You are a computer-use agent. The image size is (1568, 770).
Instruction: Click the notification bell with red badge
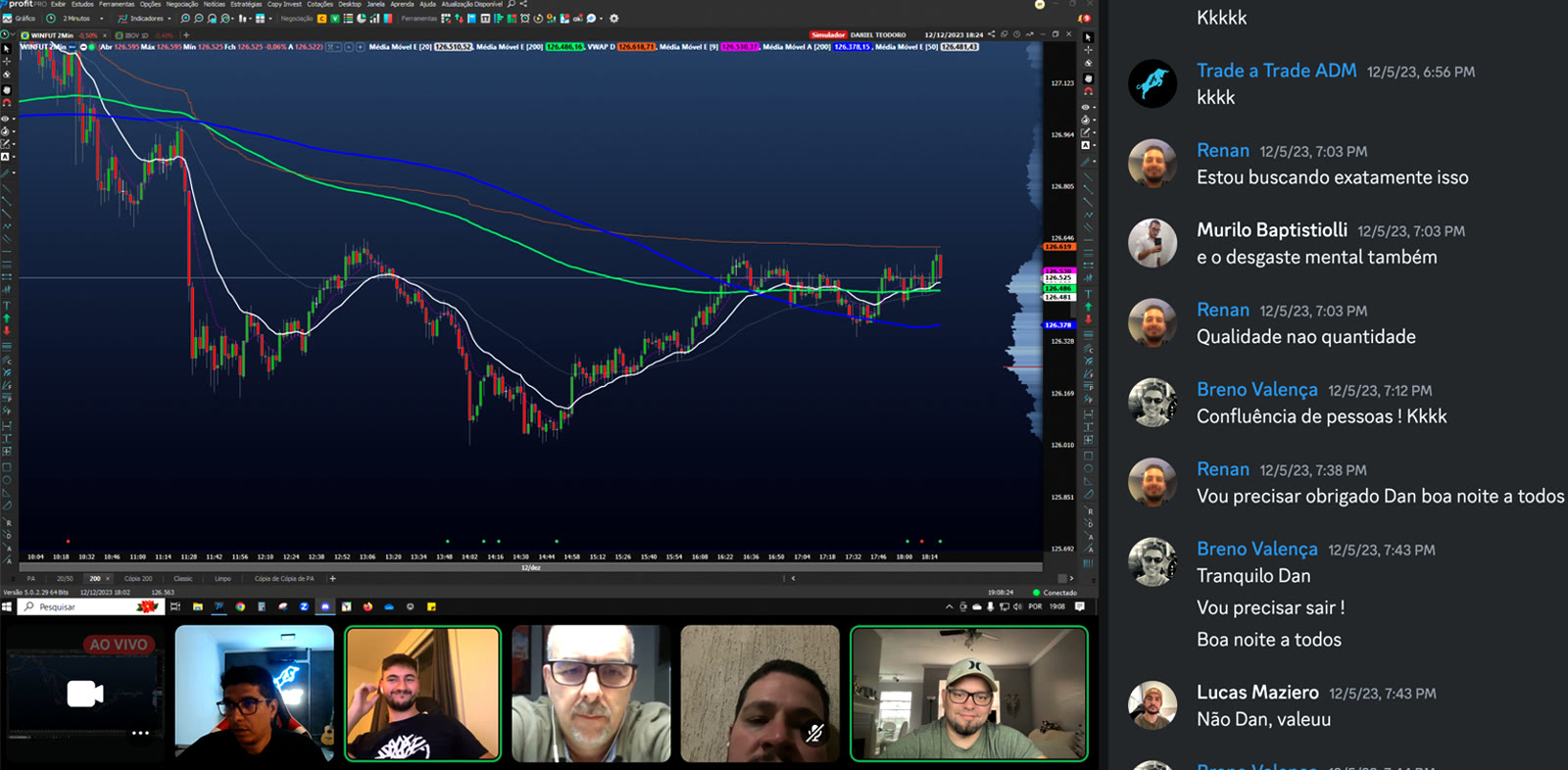pyautogui.click(x=1084, y=18)
